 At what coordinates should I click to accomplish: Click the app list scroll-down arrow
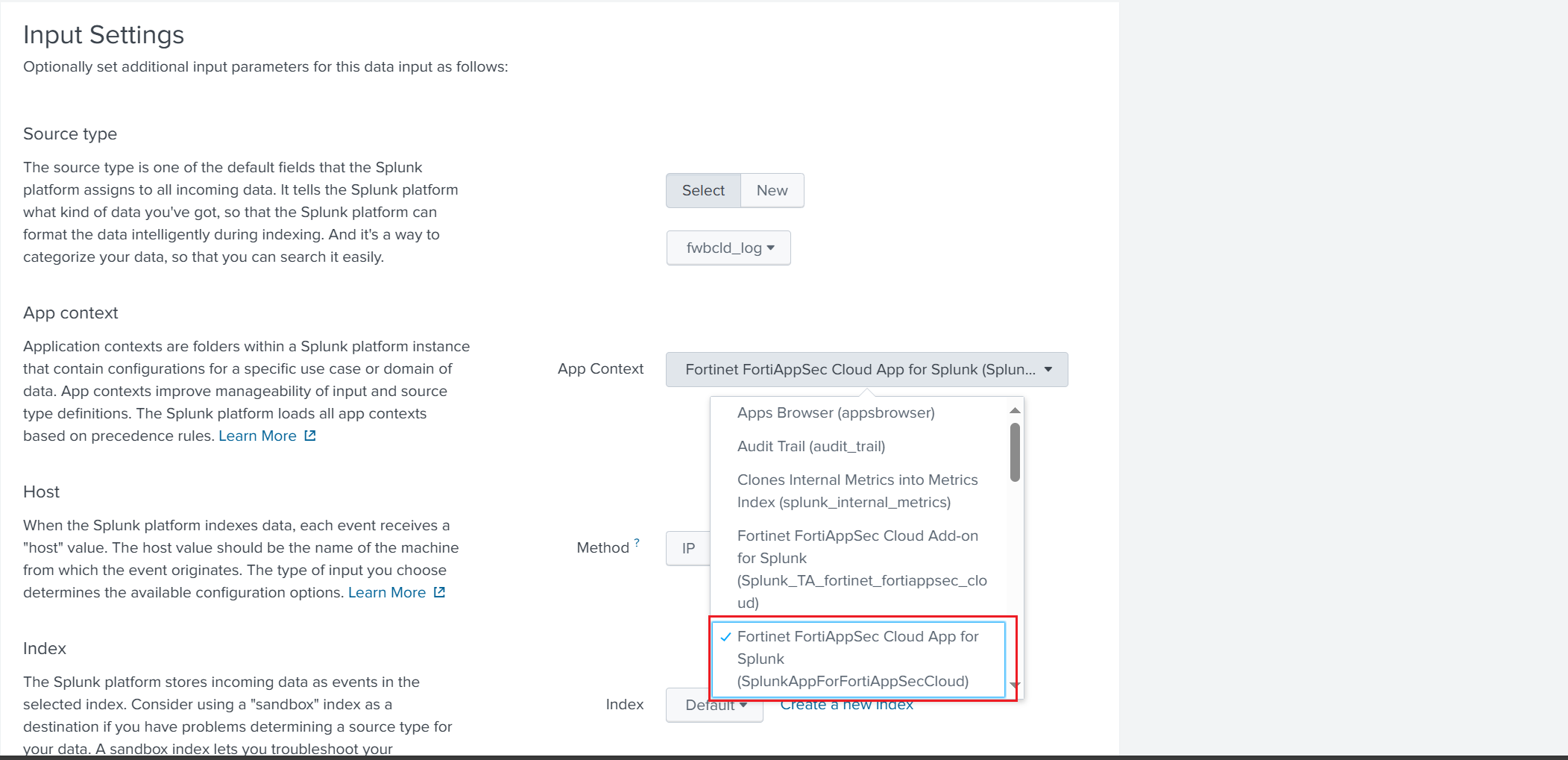(1015, 685)
